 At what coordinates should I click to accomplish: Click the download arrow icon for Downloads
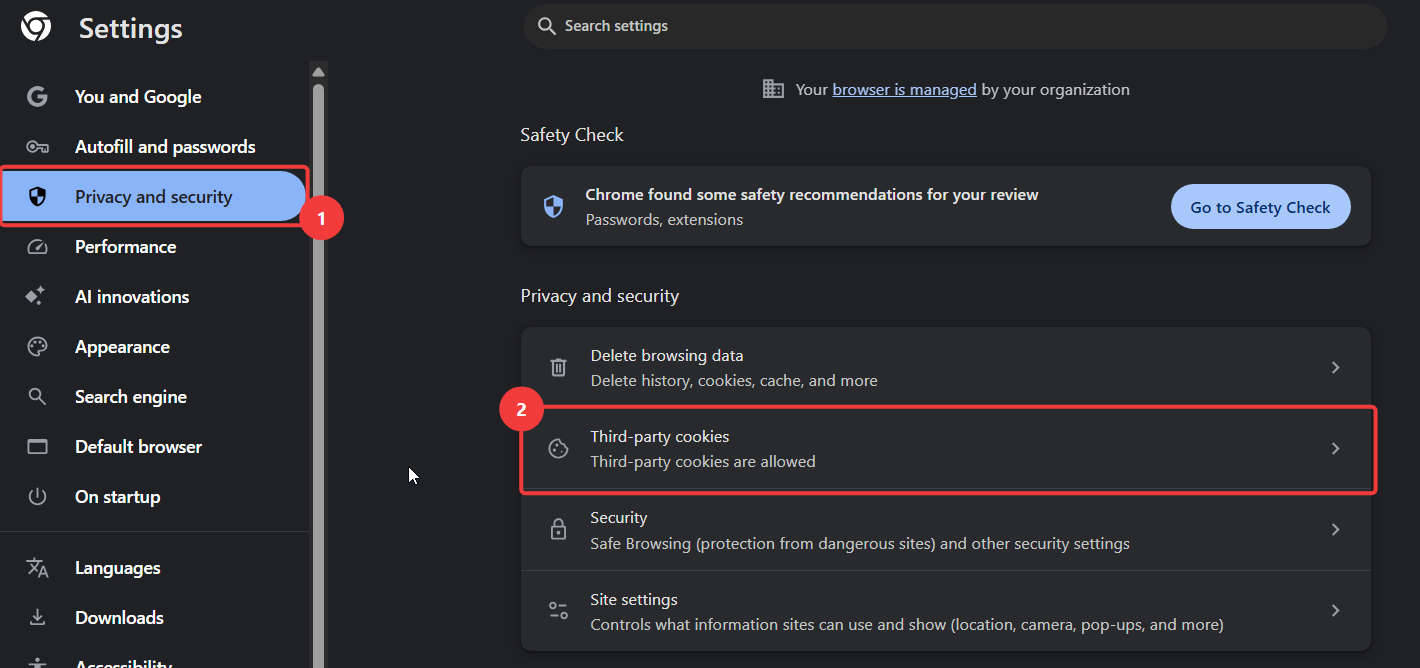37,618
